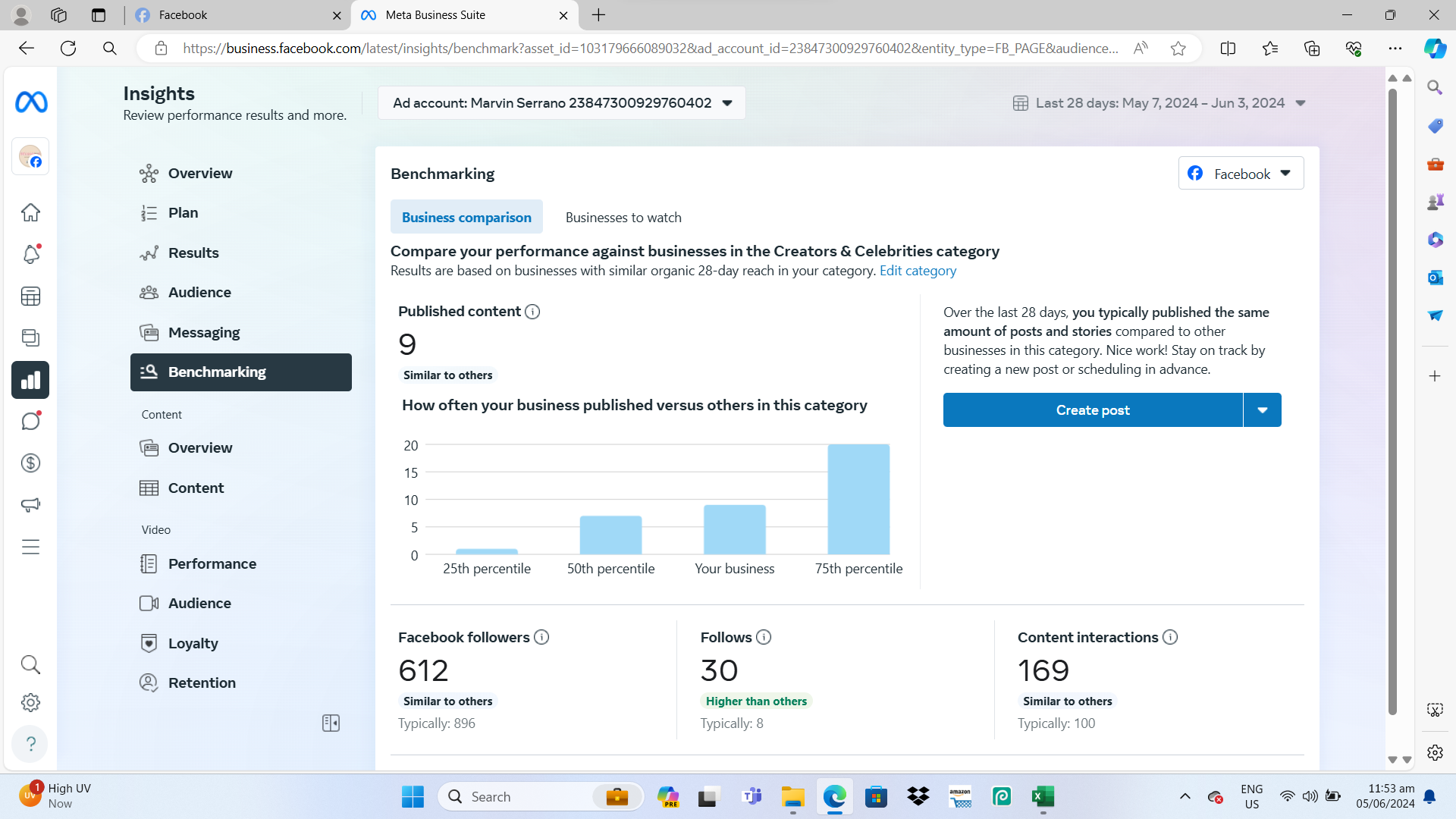Open Insights Overview menu item
The width and height of the screenshot is (1456, 819).
(x=240, y=174)
